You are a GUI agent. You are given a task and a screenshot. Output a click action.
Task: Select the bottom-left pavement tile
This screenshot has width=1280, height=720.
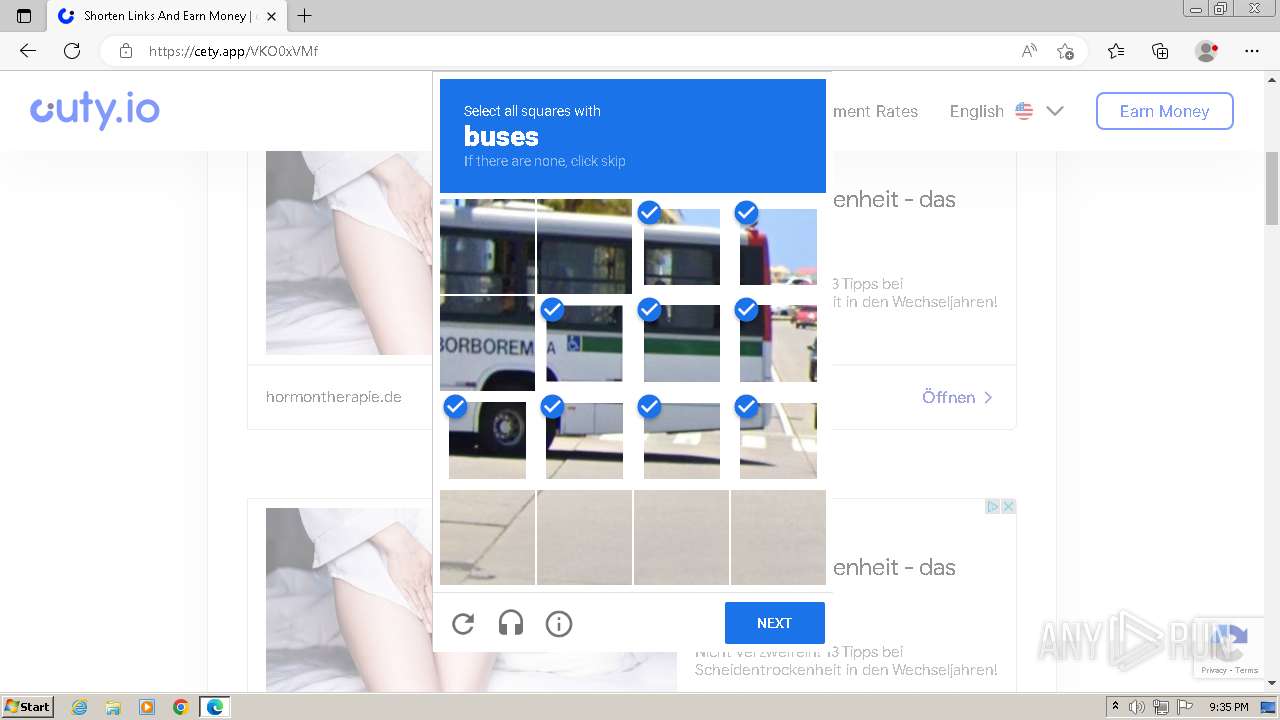487,537
